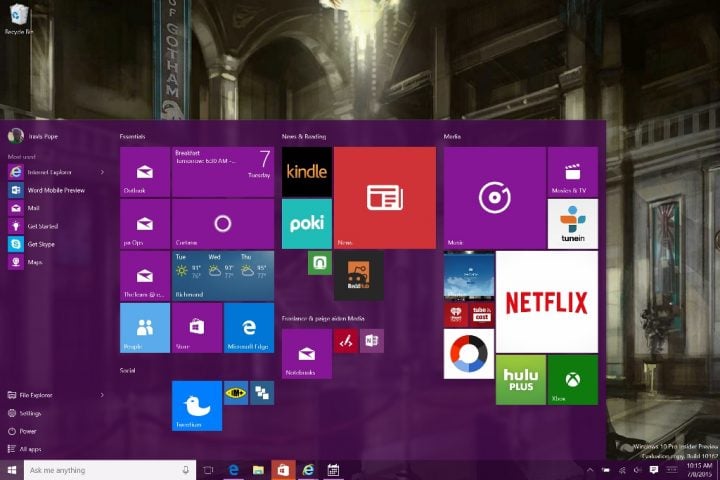Image resolution: width=720 pixels, height=480 pixels.
Task: Open the People tile
Action: click(145, 328)
